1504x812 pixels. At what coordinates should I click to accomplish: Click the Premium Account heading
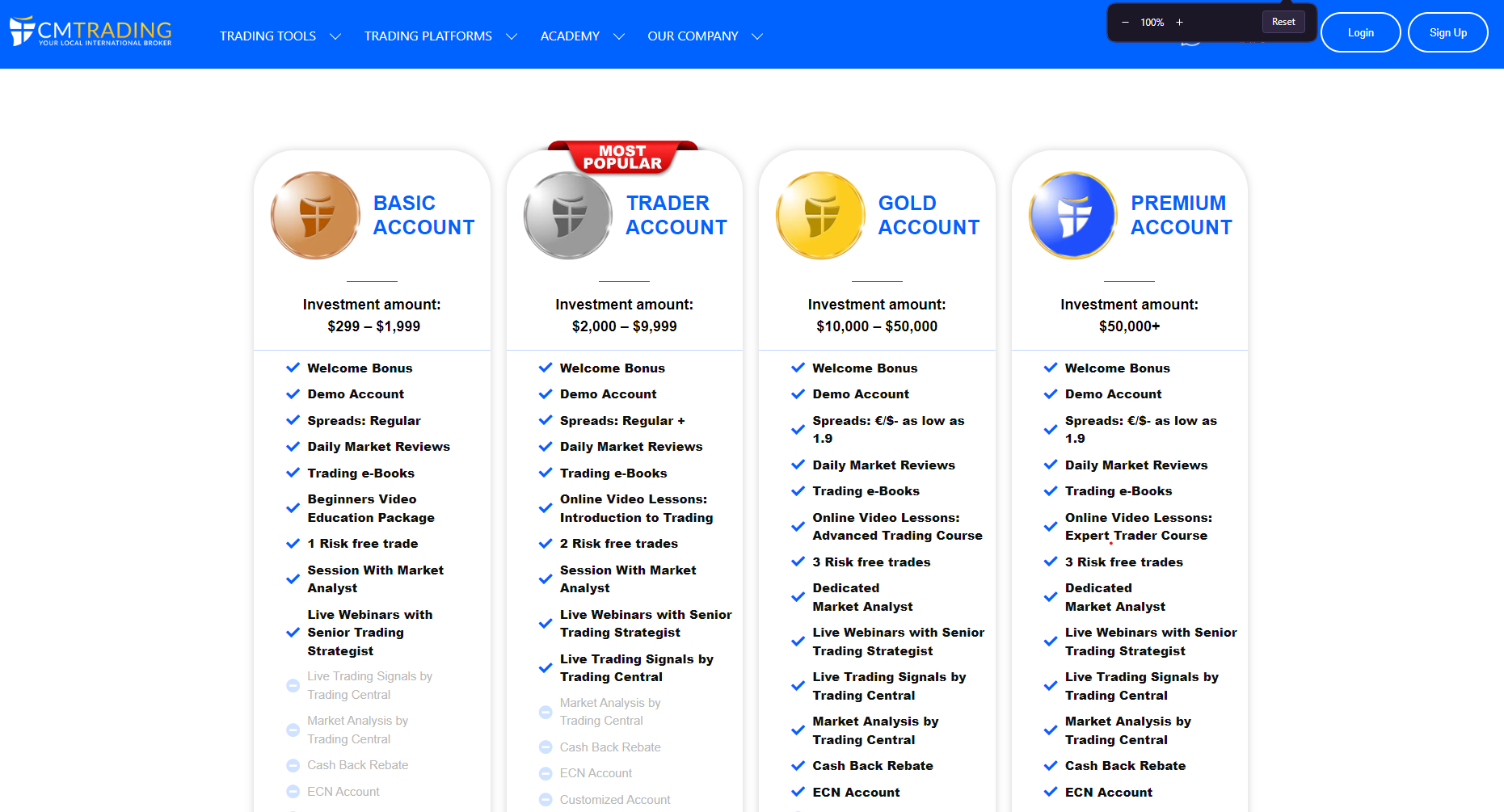tap(1182, 215)
